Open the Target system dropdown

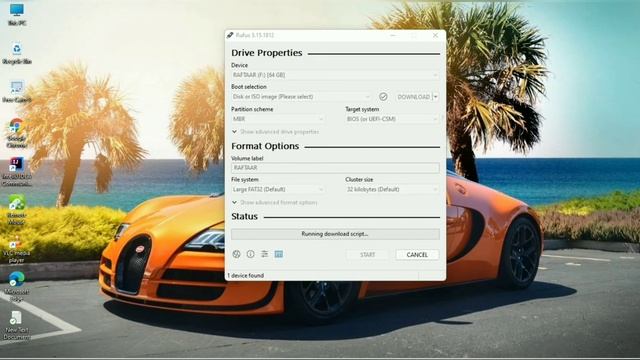click(392, 119)
